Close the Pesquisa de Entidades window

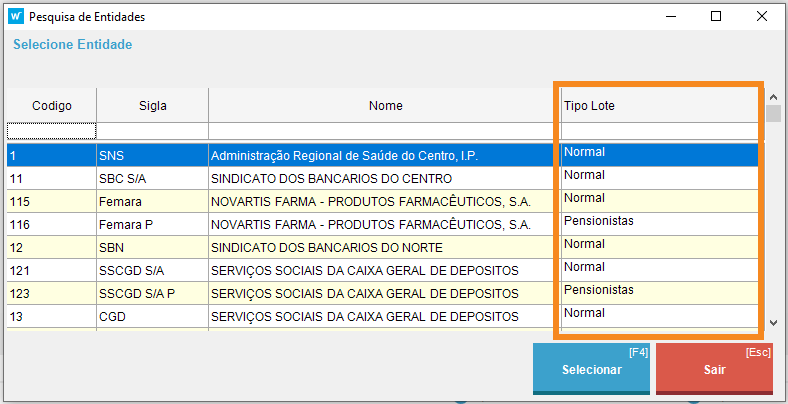pyautogui.click(x=762, y=16)
